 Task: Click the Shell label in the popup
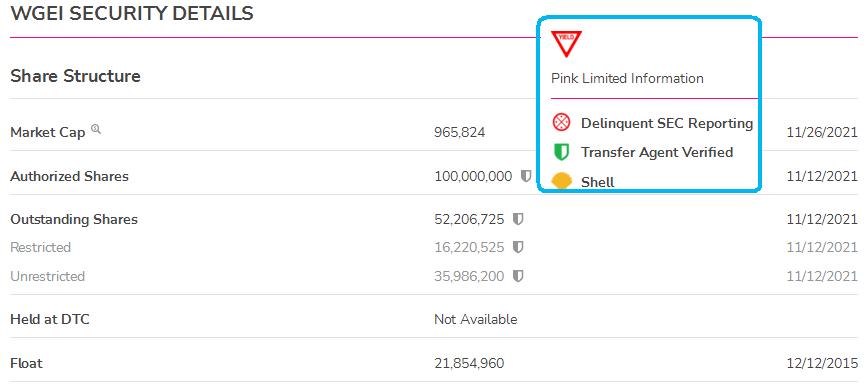pyautogui.click(x=598, y=182)
